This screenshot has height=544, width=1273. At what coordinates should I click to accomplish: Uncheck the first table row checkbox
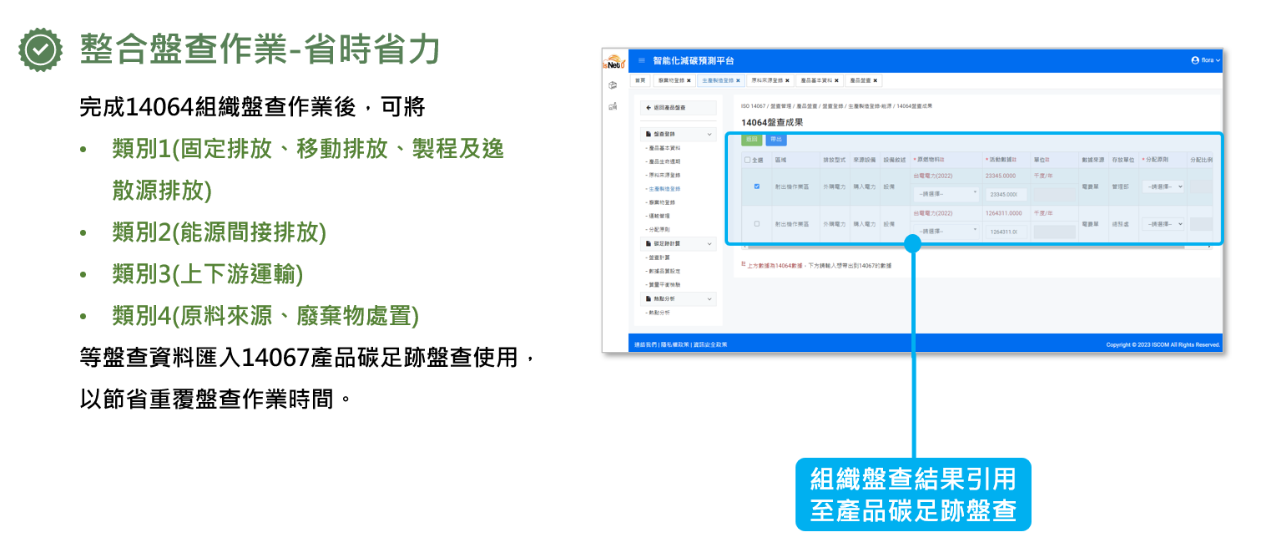coord(756,186)
